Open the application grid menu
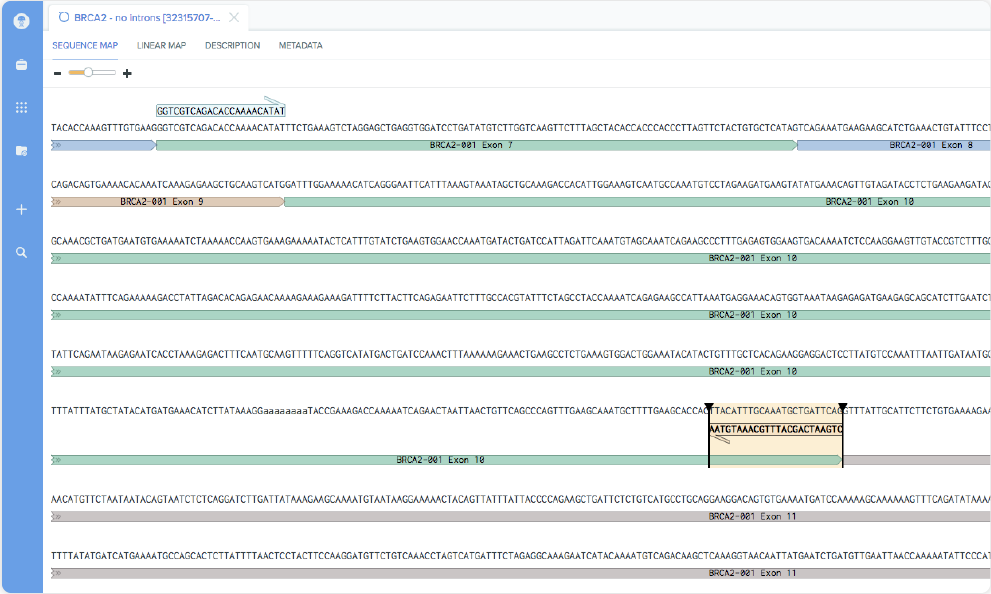 [21, 107]
